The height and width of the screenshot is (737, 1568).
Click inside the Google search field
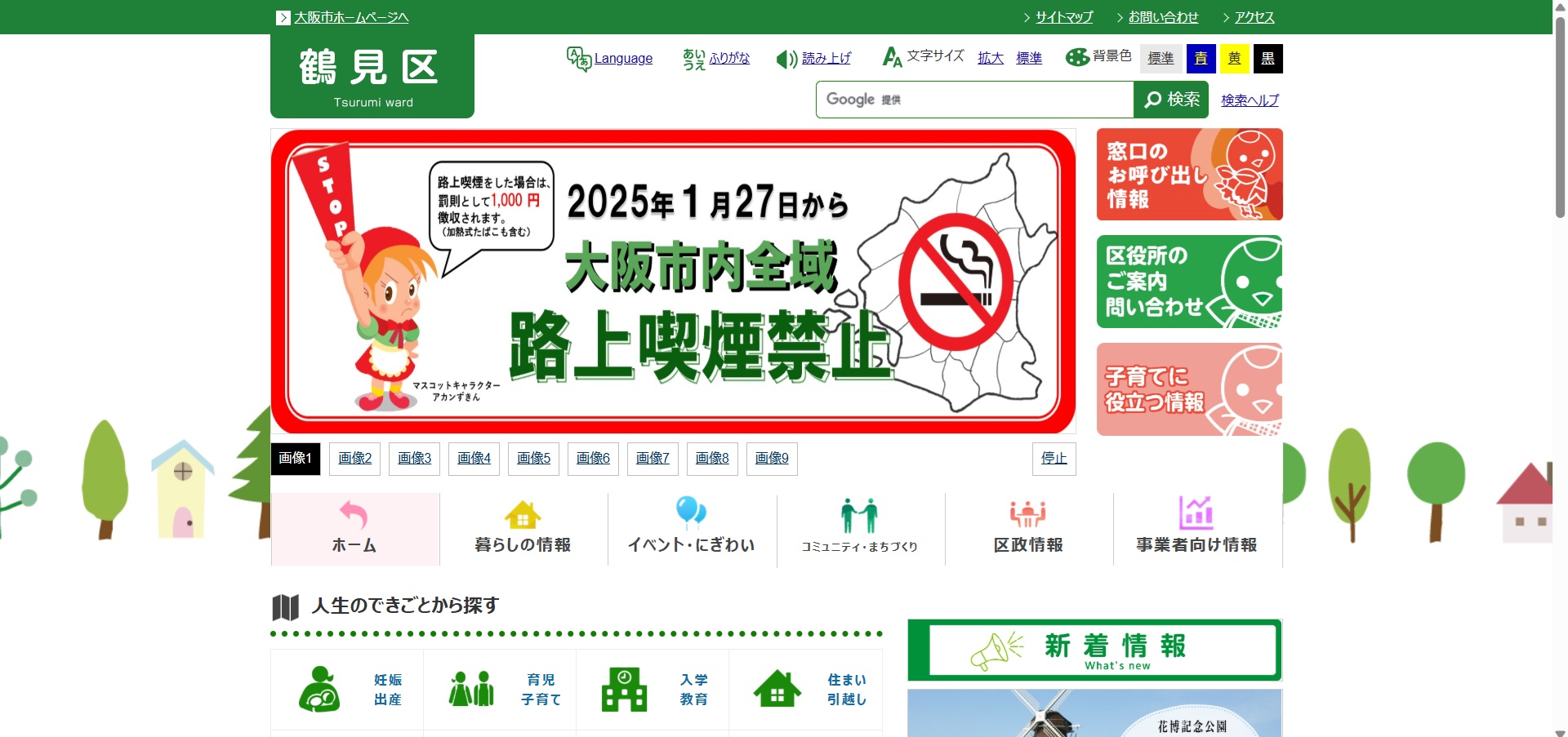coord(974,100)
